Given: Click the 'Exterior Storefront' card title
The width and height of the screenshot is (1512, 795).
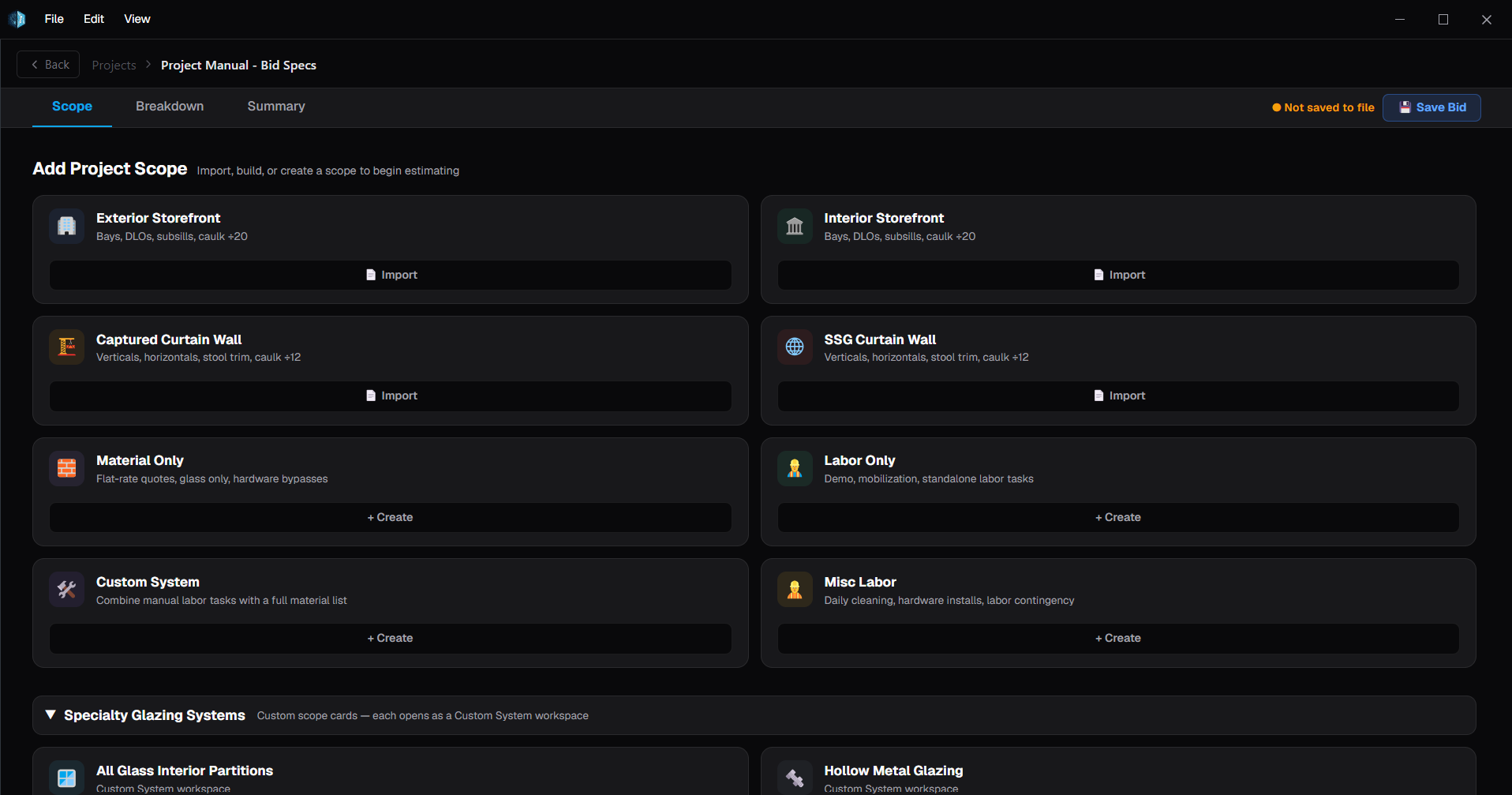Looking at the screenshot, I should (x=158, y=218).
